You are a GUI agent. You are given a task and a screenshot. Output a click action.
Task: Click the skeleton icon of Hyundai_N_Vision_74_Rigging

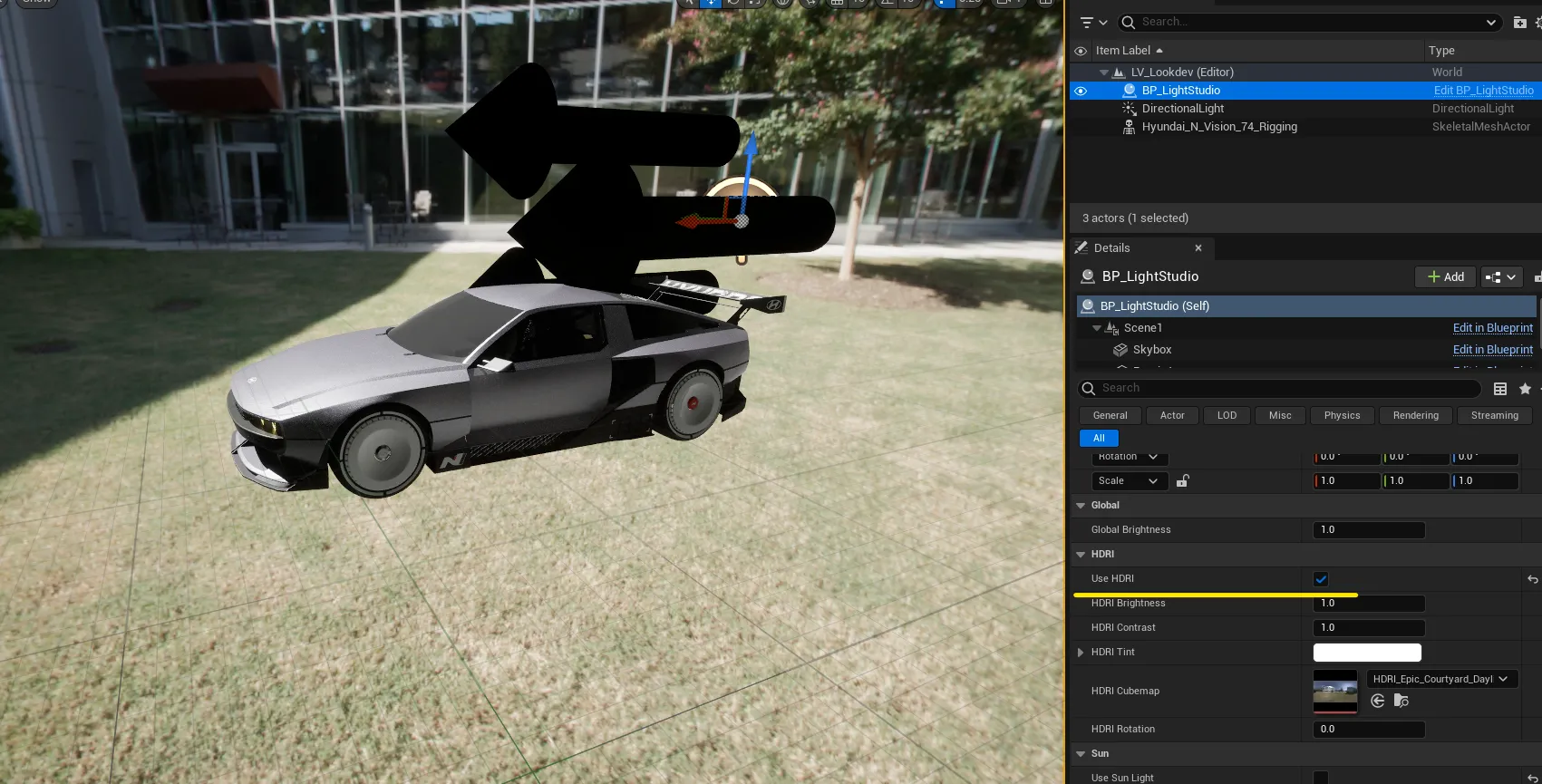coord(1130,127)
